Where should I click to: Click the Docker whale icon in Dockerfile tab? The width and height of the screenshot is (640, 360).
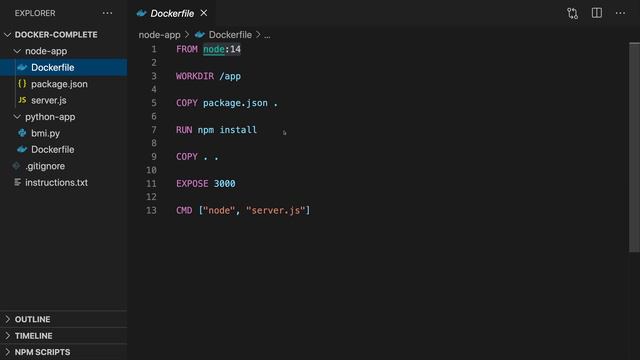[x=142, y=13]
